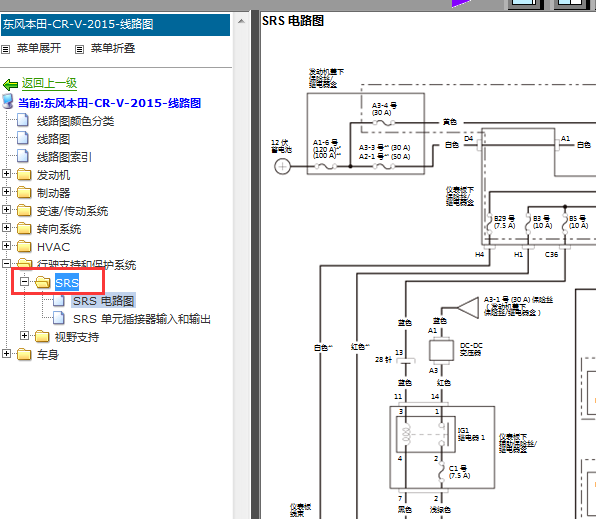
Task: Select the HVAC tree label
Action: pyautogui.click(x=54, y=247)
